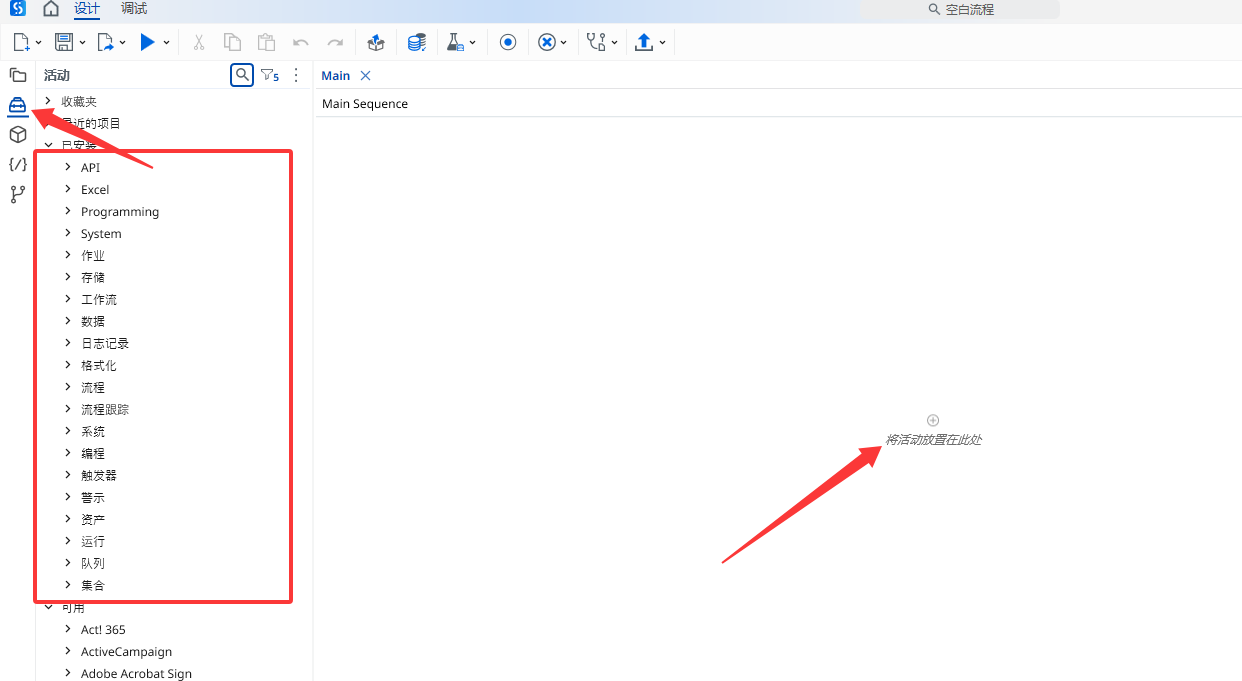This screenshot has height=681, width=1242.
Task: Expand the Excel category
Action: [x=68, y=189]
